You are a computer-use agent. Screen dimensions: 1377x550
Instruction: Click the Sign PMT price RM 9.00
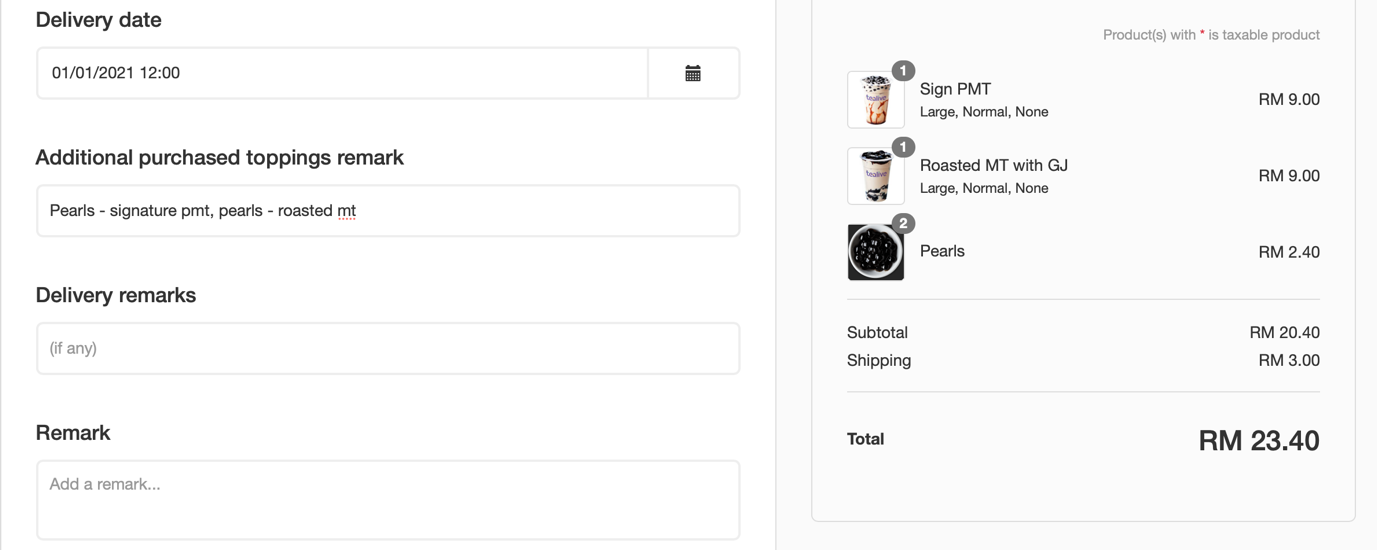[x=1289, y=99]
